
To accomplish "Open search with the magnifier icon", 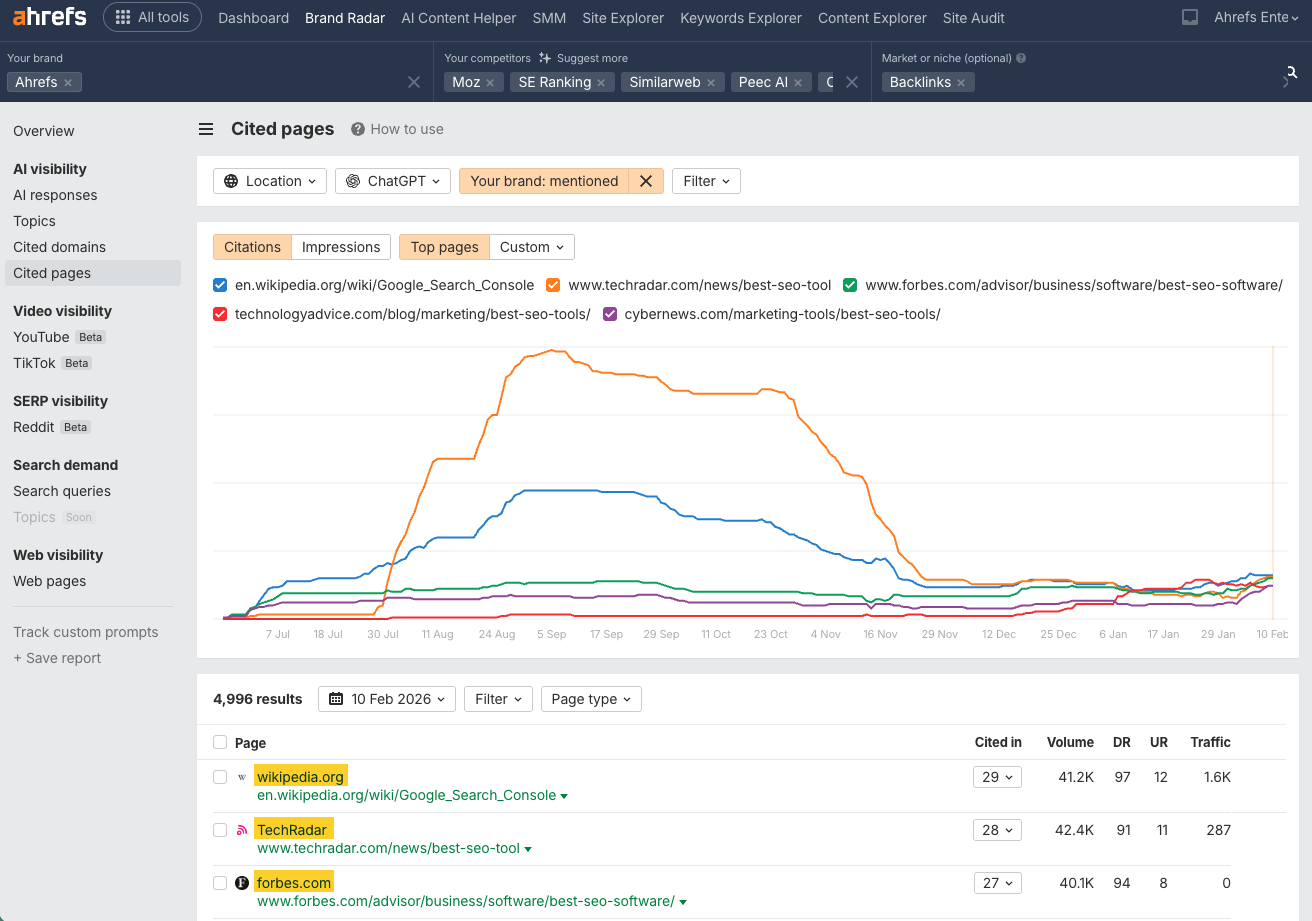I will coord(1291,72).
